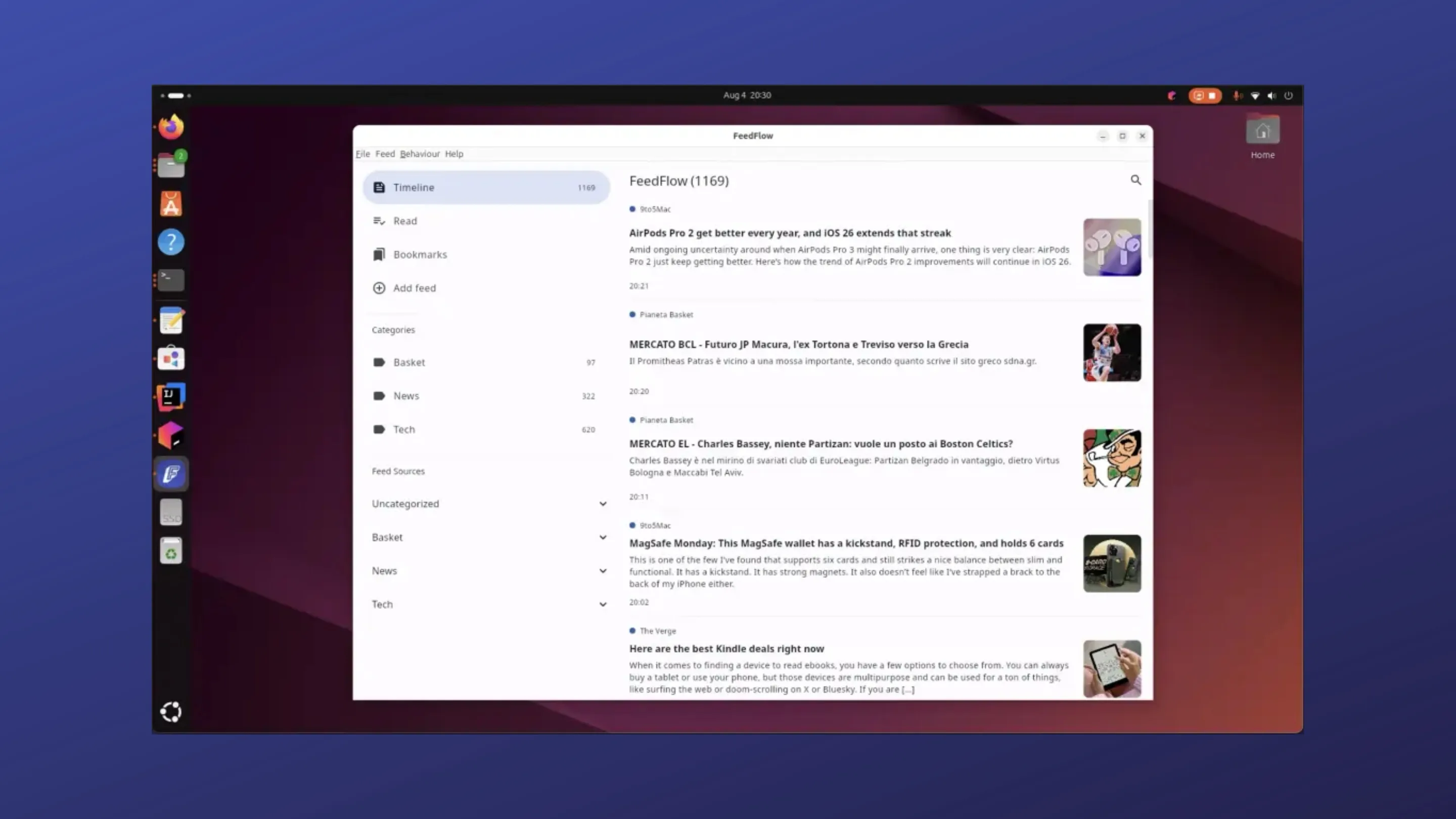Click the article list scrollbar
This screenshot has height=819, width=1456.
[1150, 229]
